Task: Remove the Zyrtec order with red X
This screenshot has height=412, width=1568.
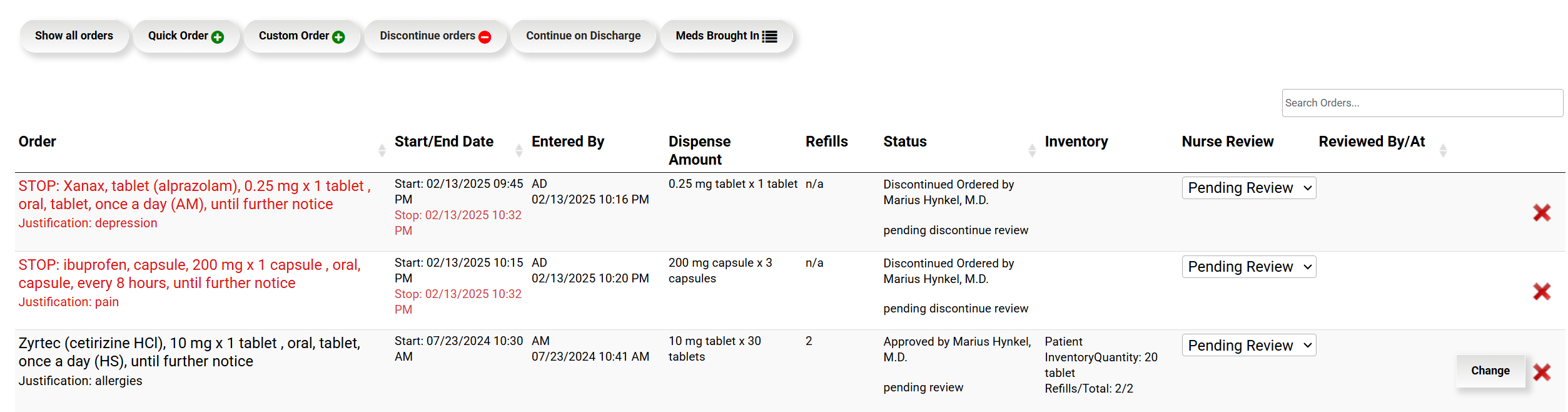Action: point(1541,372)
